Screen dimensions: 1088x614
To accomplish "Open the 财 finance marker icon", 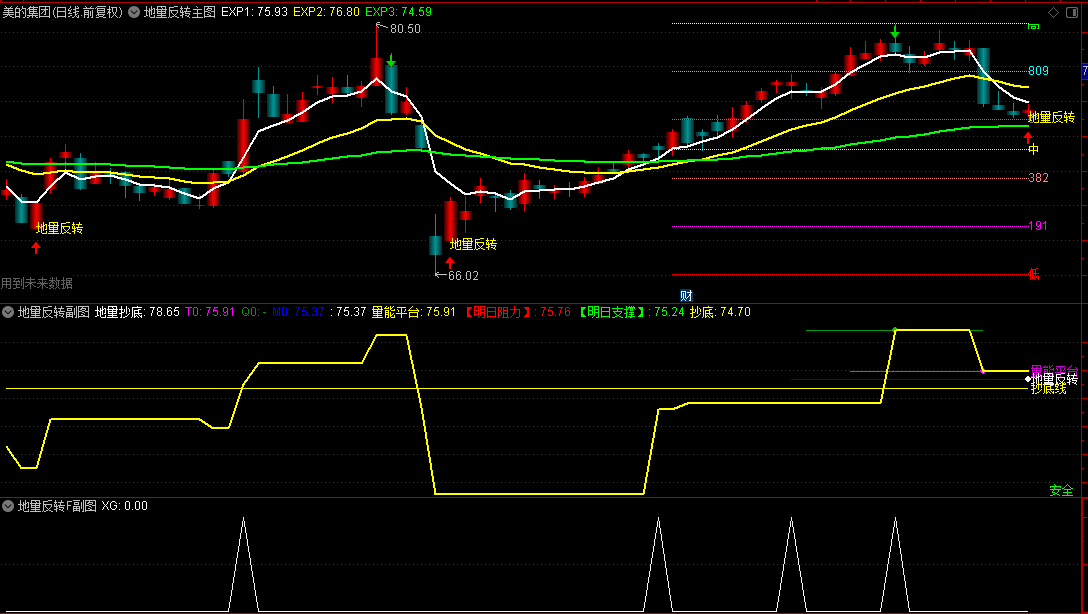I will [686, 296].
